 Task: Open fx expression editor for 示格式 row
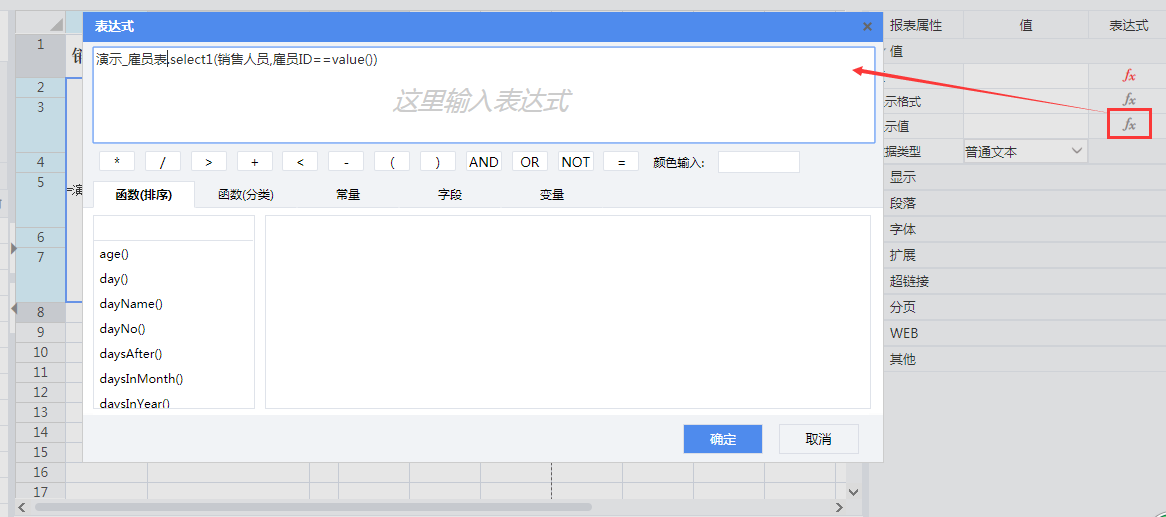pyautogui.click(x=1129, y=100)
